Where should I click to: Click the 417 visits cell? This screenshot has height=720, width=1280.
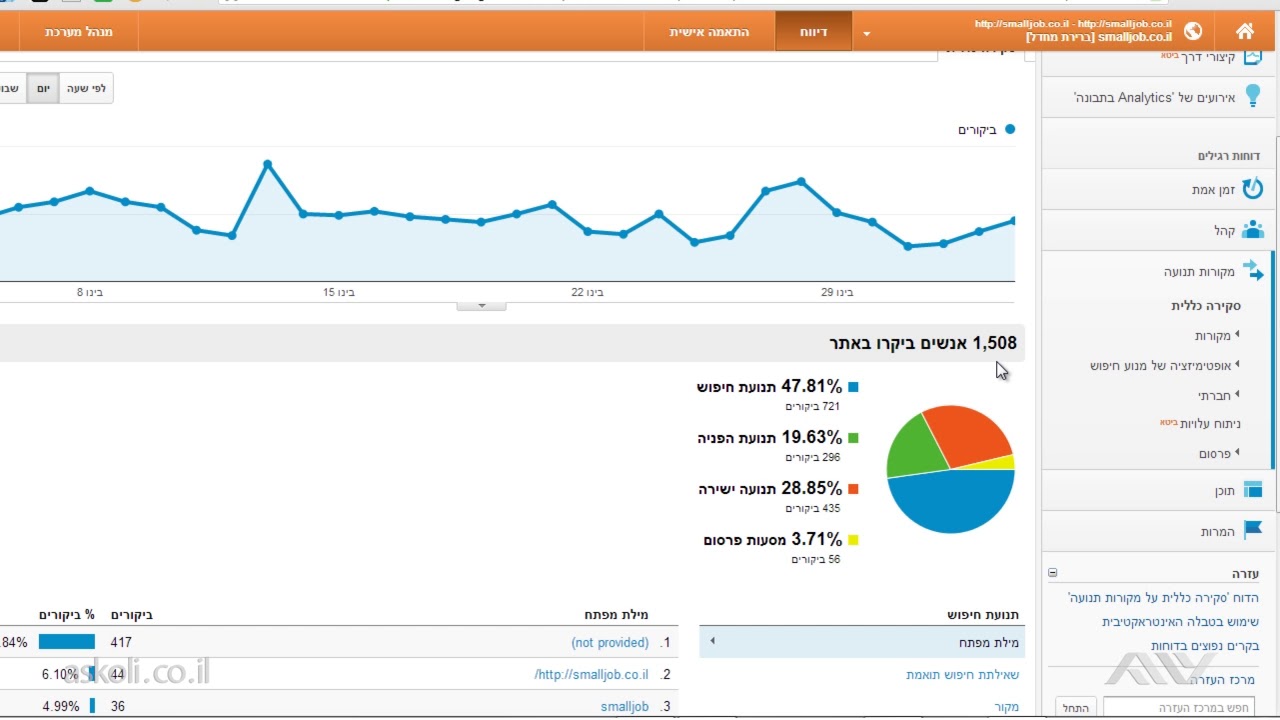pos(121,643)
